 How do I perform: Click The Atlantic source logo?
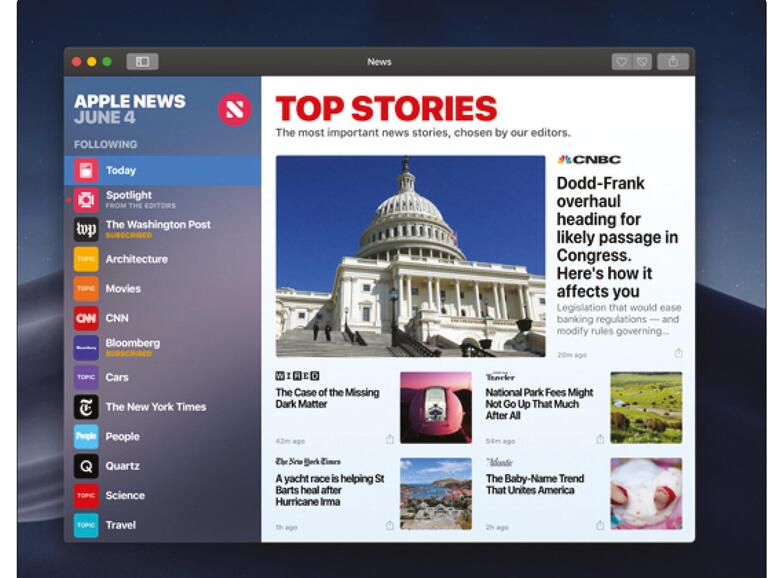tap(499, 462)
